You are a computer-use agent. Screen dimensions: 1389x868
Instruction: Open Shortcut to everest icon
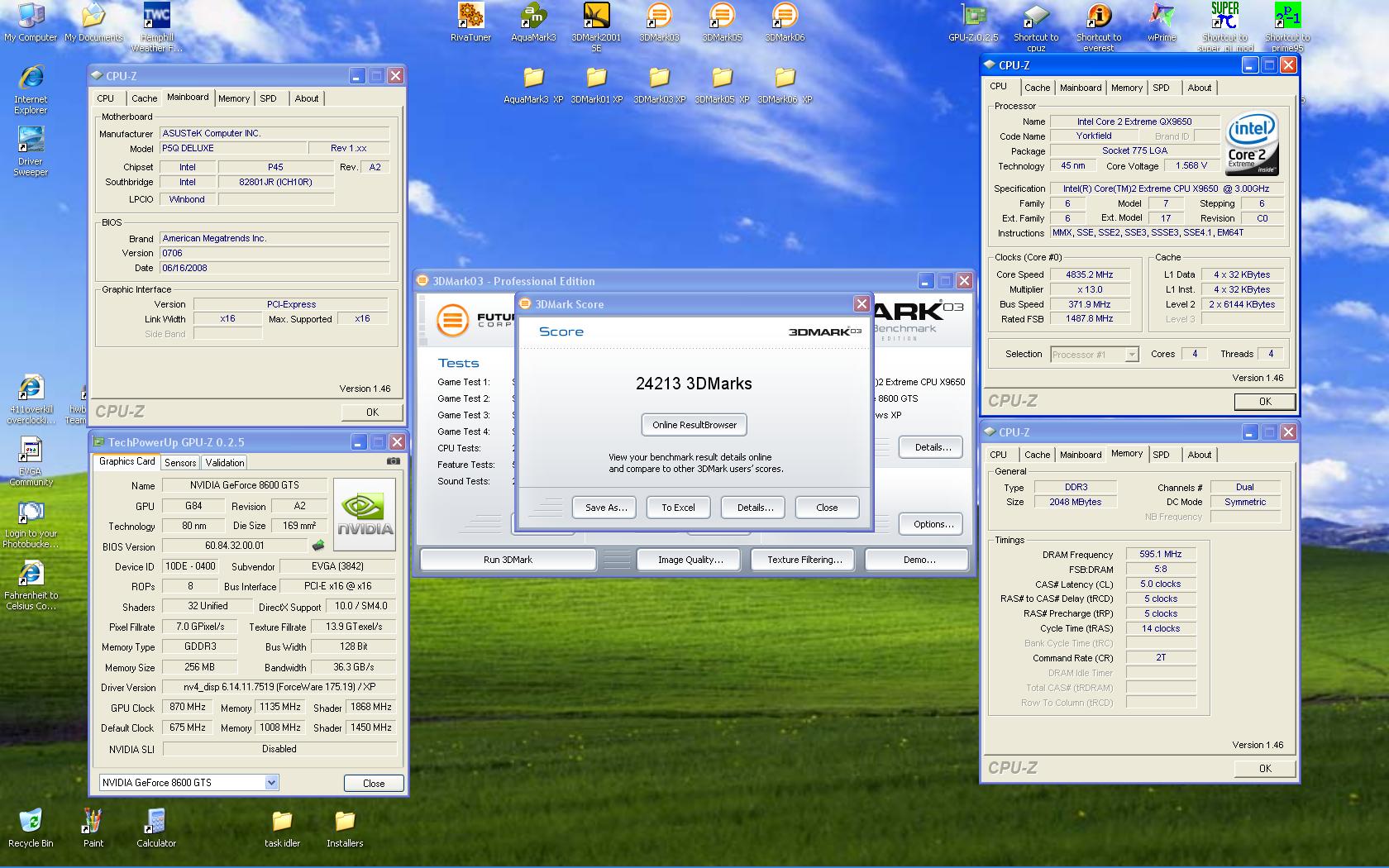[x=1099, y=26]
